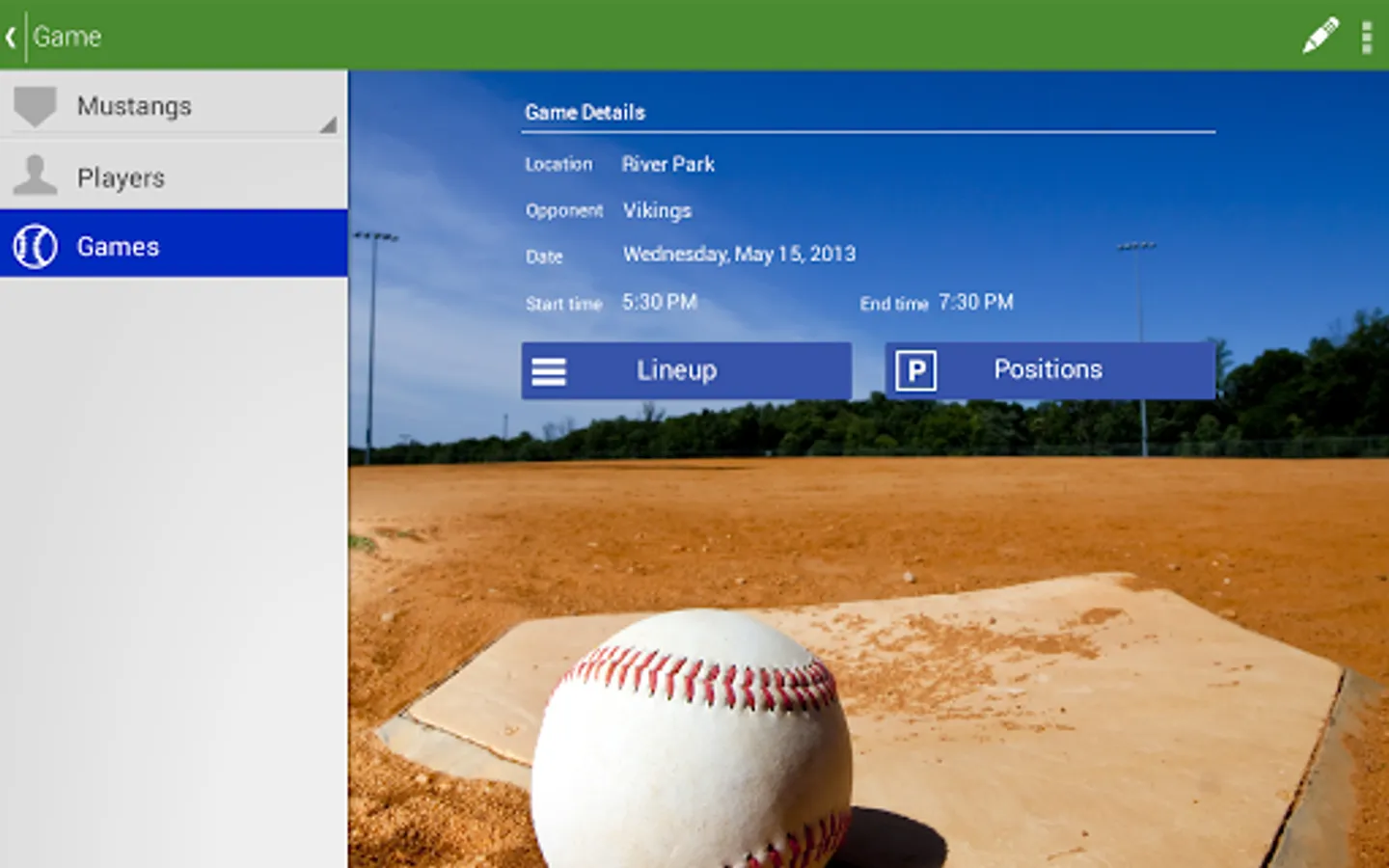Open the three-dot overflow menu
The height and width of the screenshot is (868, 1389).
pos(1367,37)
